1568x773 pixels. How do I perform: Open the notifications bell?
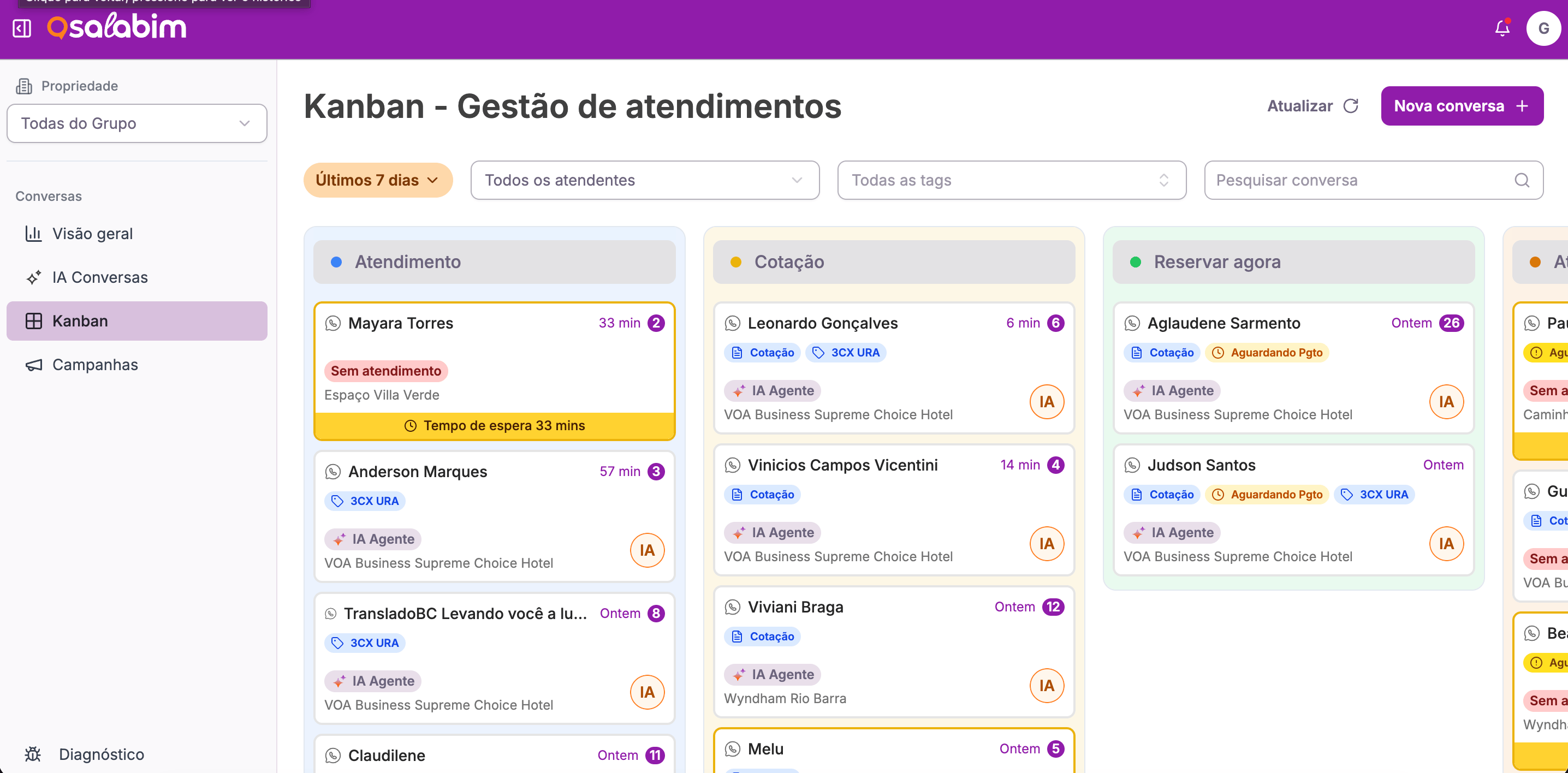point(1501,28)
